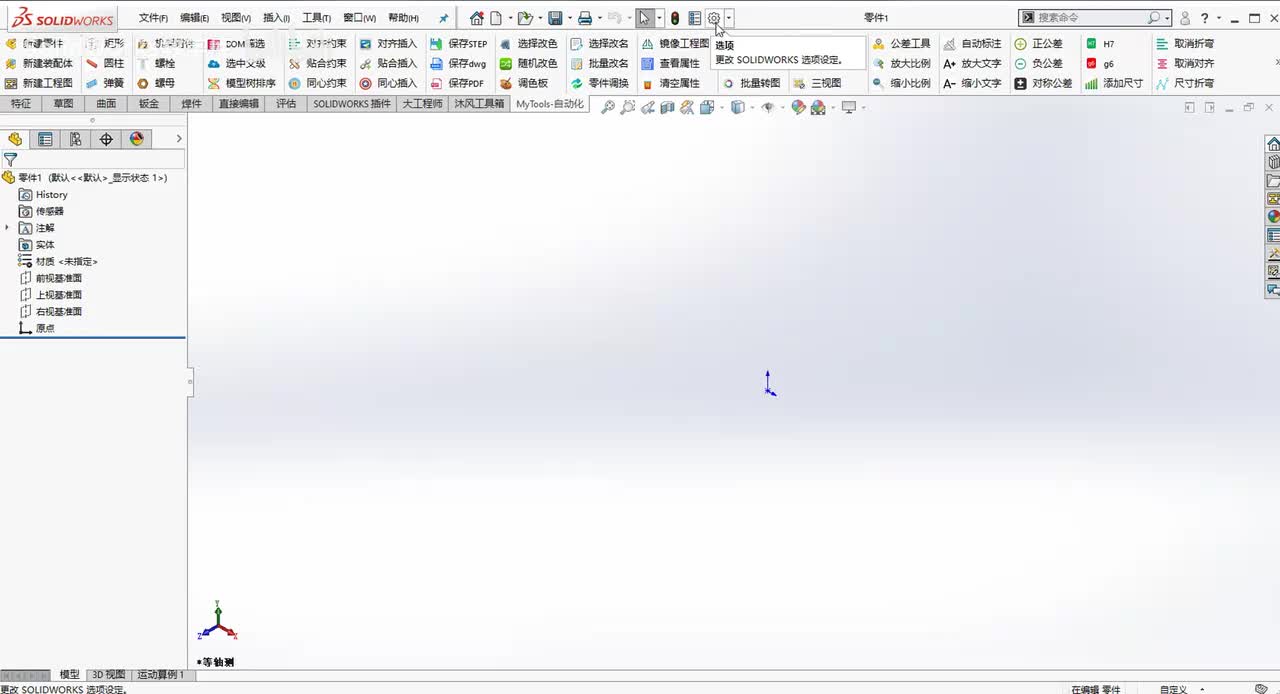This screenshot has height=694, width=1280.
Task: Click the 取消折弯 tool
Action: (x=1185, y=43)
